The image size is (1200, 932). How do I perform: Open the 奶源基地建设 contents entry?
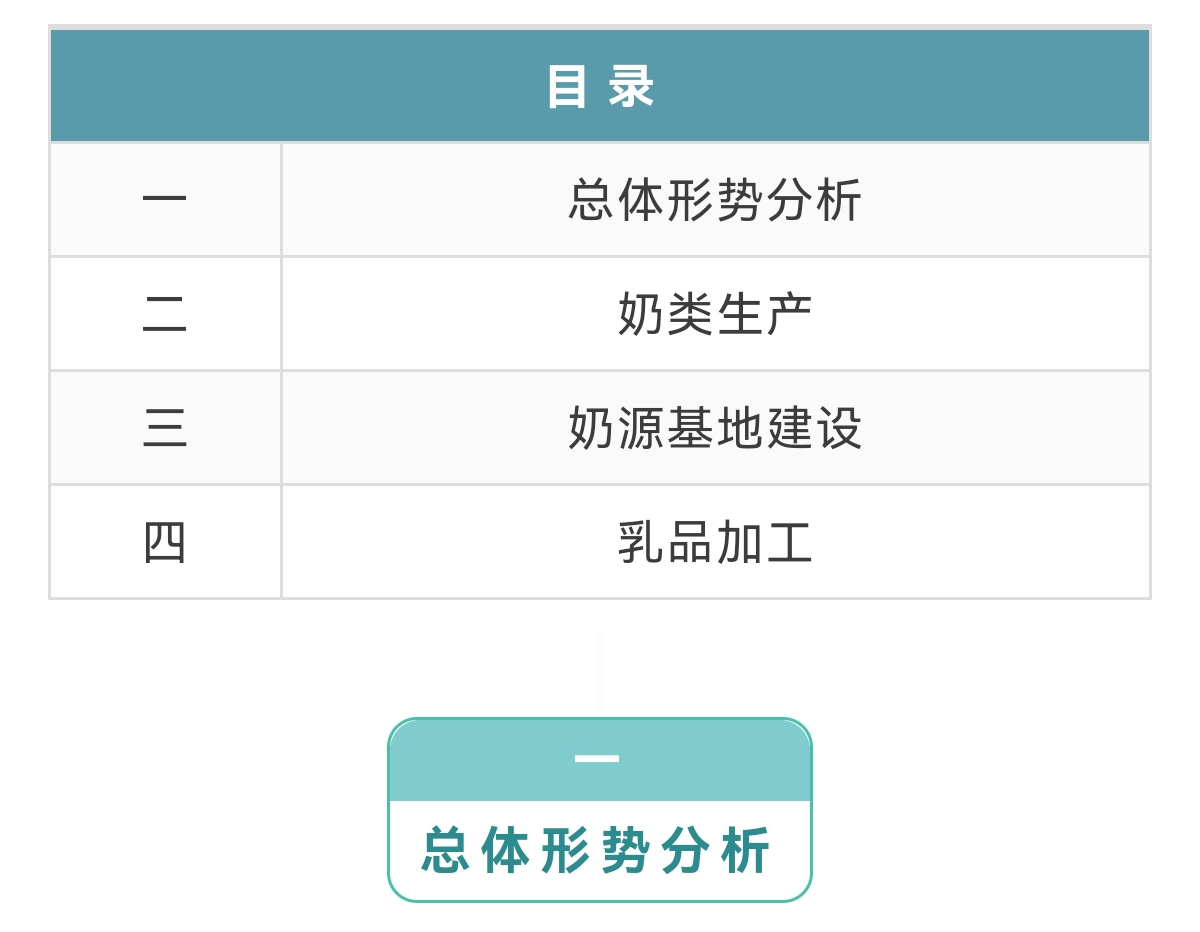pyautogui.click(x=715, y=428)
